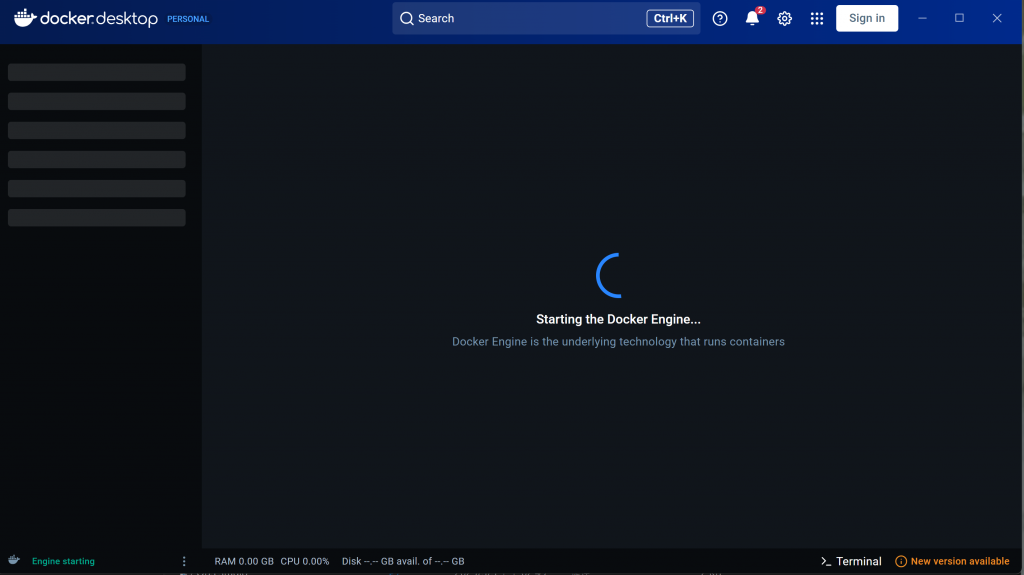Click the search magnifier icon
1024x575 pixels.
[x=407, y=18]
